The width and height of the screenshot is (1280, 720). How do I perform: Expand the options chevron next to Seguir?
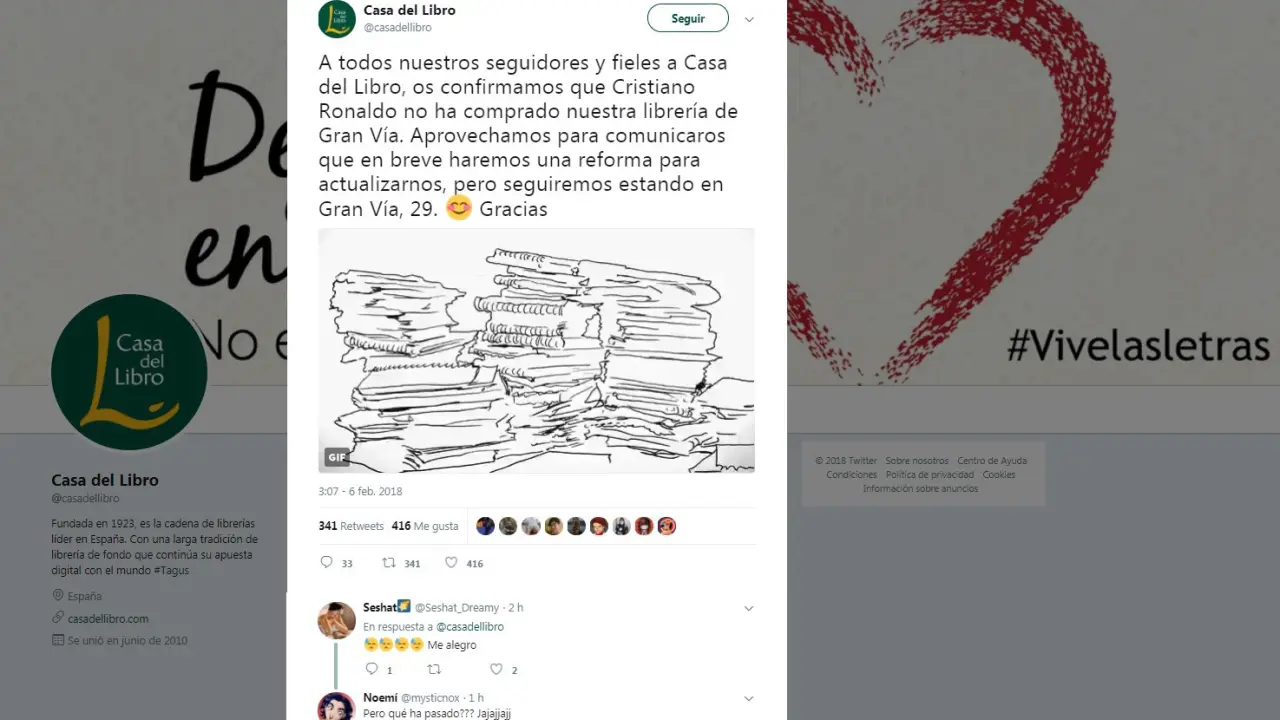pos(749,19)
